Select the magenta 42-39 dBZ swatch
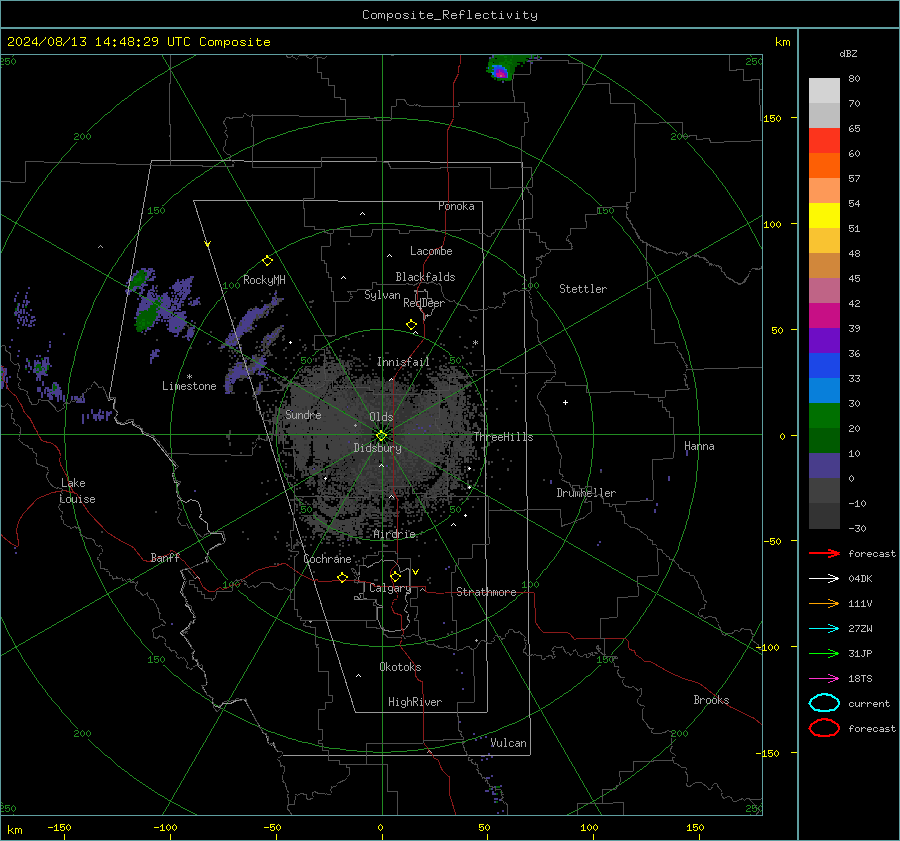 (824, 316)
